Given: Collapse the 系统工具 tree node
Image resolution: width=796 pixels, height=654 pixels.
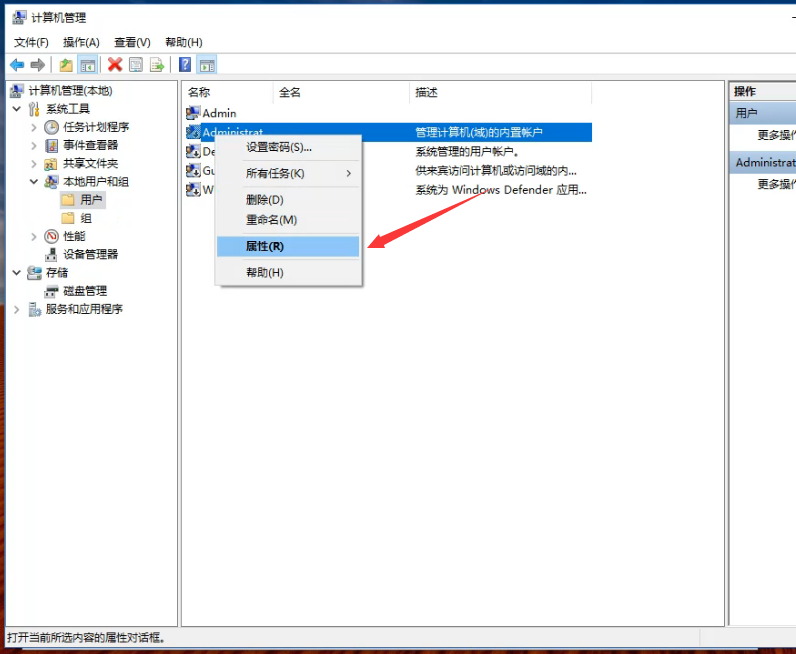Looking at the screenshot, I should coord(17,109).
